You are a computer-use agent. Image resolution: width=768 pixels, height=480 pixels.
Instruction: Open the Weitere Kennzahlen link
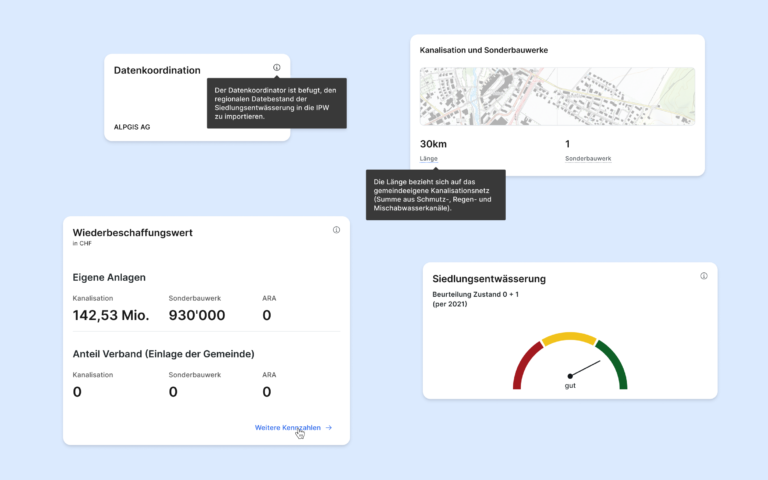288,427
